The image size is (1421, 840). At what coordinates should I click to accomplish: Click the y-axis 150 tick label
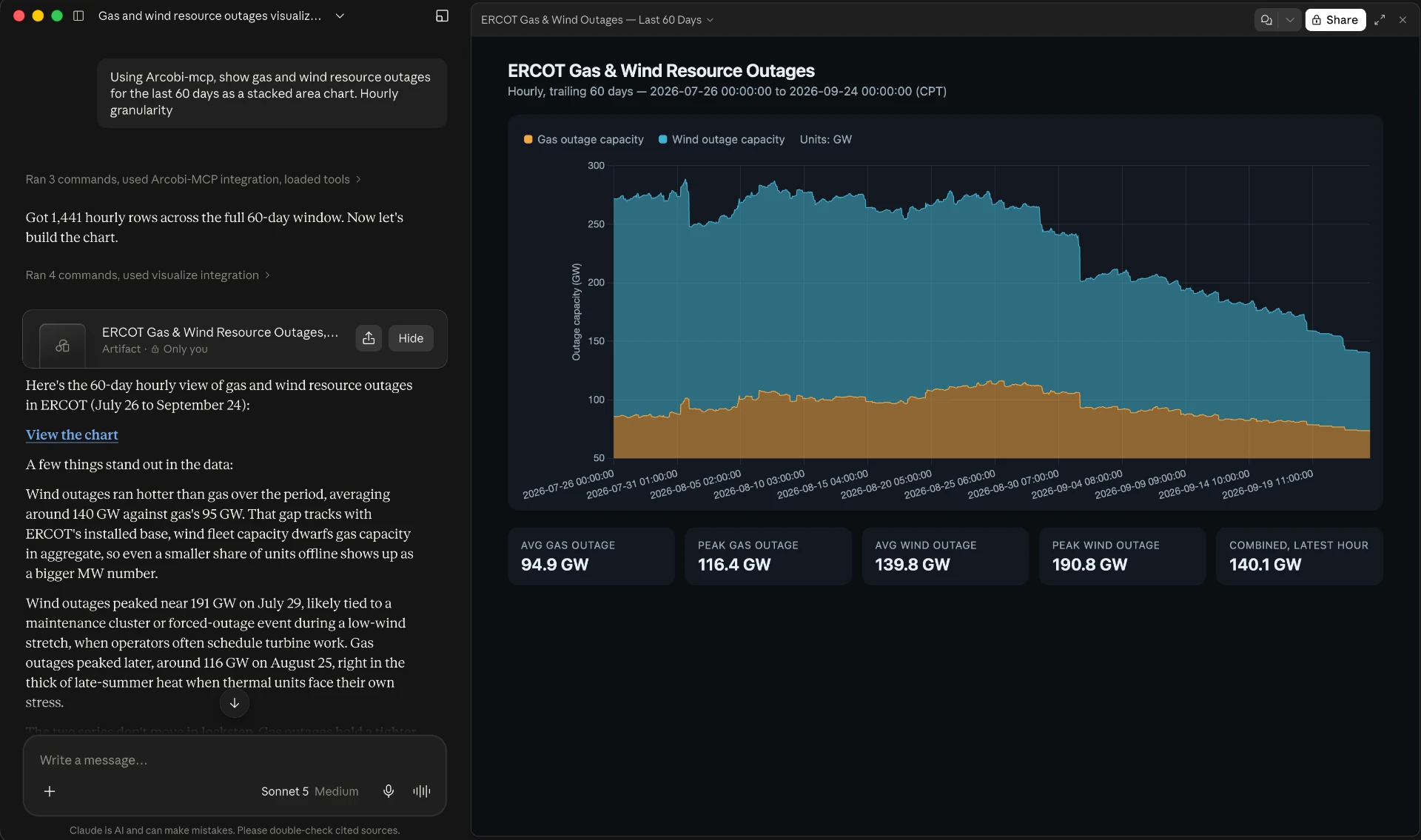point(596,340)
